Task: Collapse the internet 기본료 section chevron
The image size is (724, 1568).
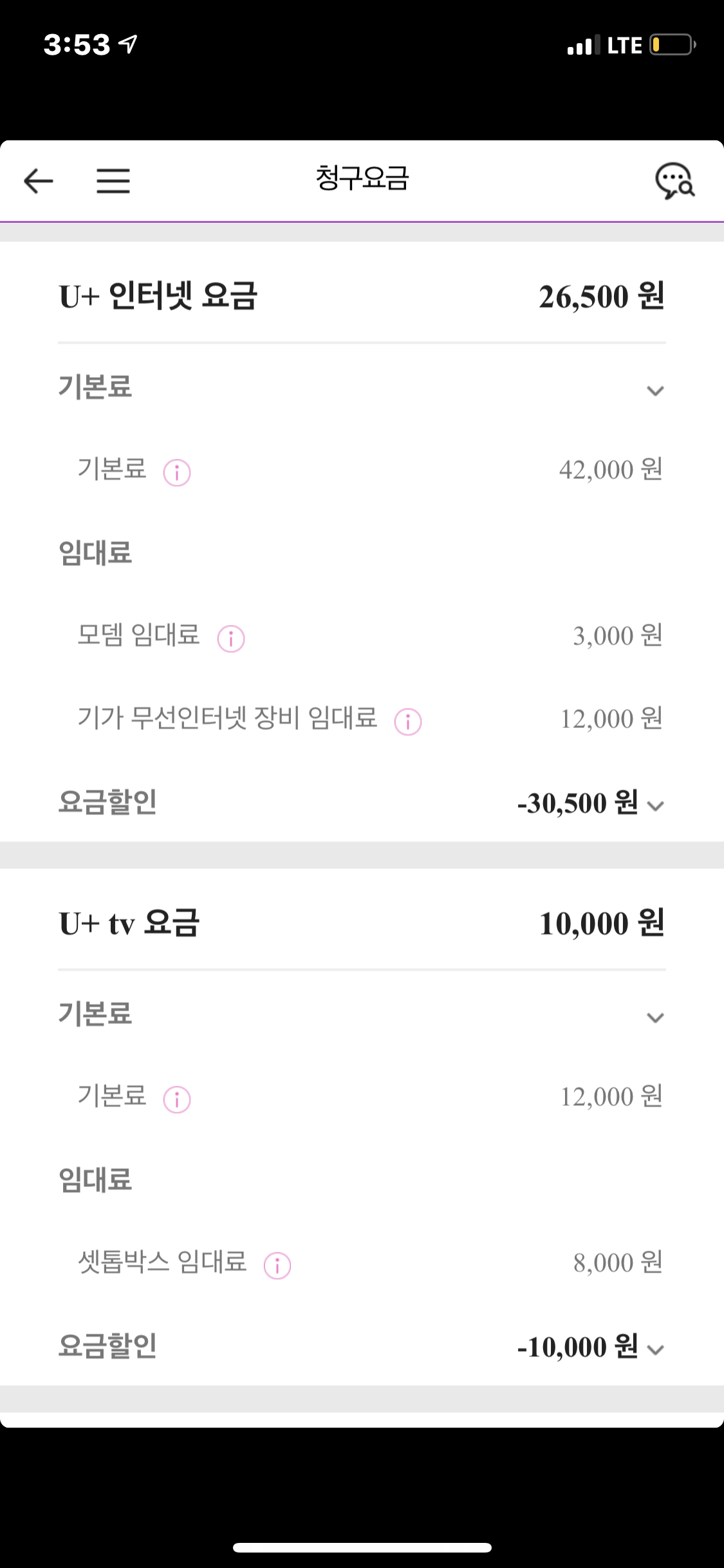Action: point(655,391)
